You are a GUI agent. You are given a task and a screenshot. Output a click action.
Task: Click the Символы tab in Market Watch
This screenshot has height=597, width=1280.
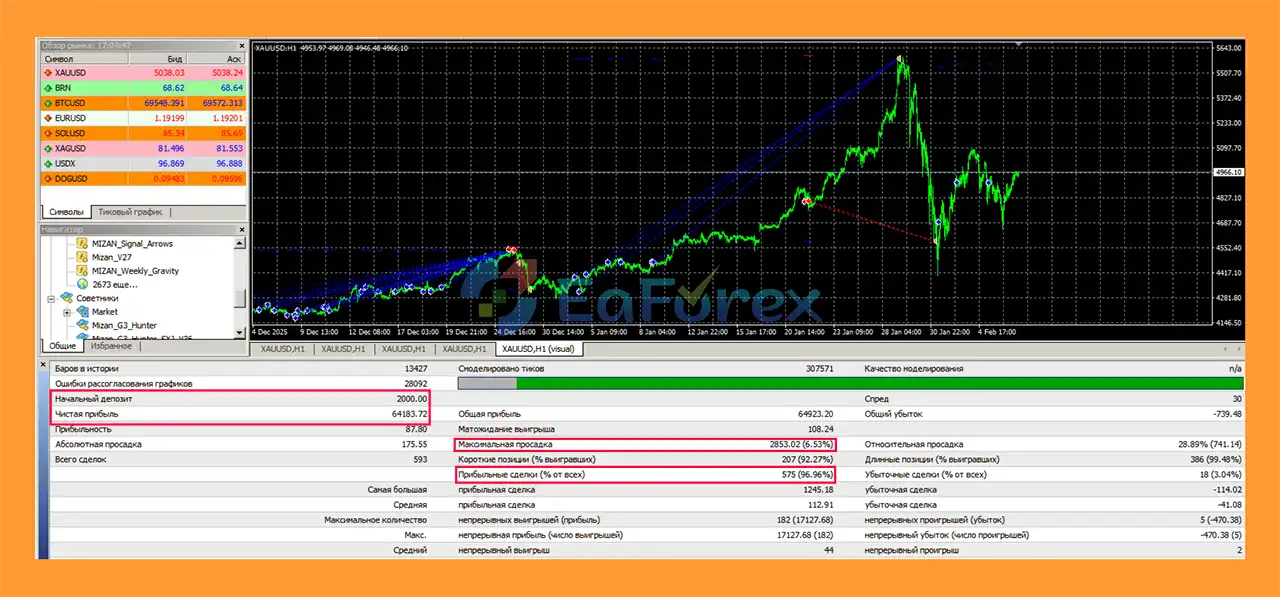[66, 212]
